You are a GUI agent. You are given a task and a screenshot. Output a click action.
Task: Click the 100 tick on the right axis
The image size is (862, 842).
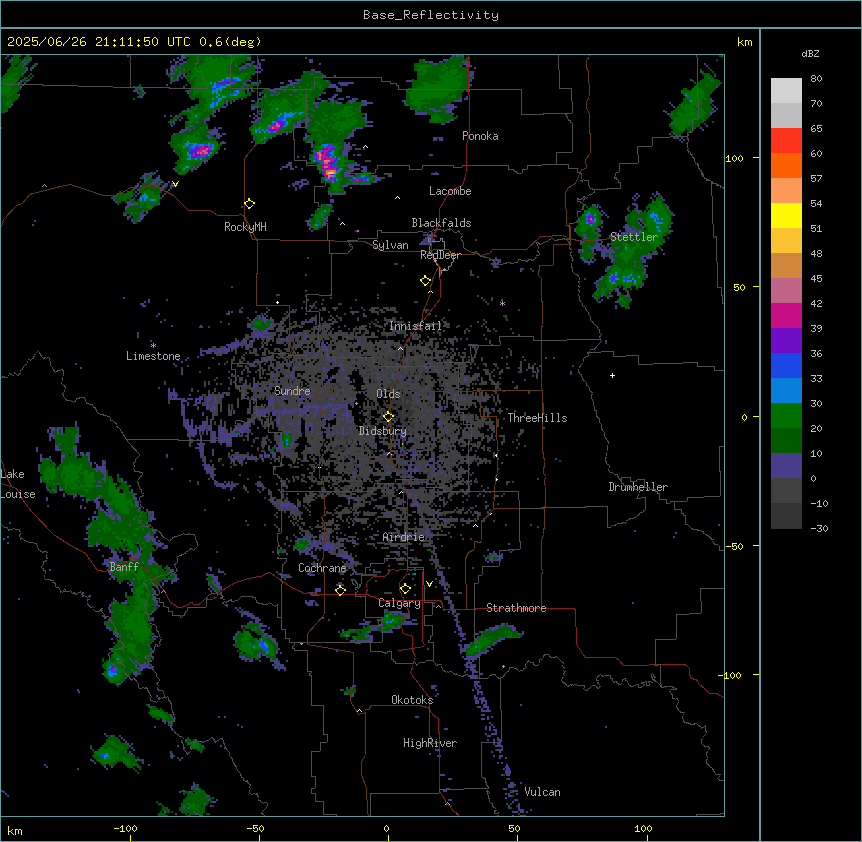pyautogui.click(x=734, y=158)
